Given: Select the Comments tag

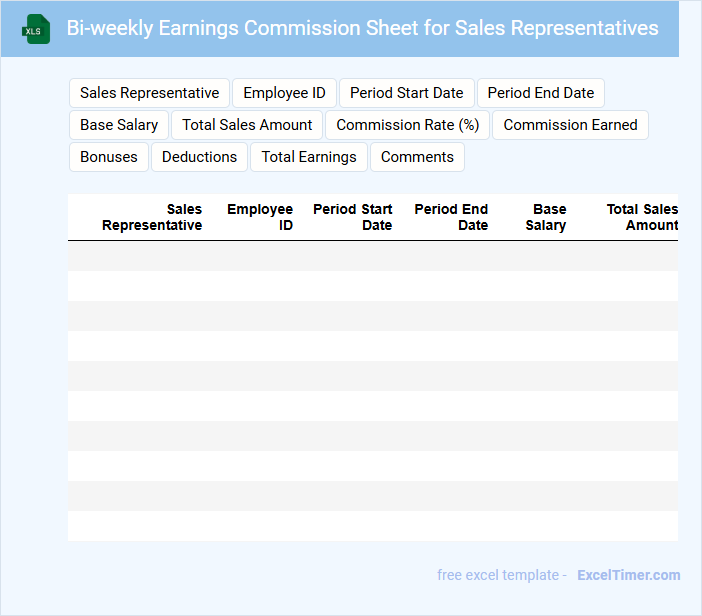Looking at the screenshot, I should pos(417,157).
